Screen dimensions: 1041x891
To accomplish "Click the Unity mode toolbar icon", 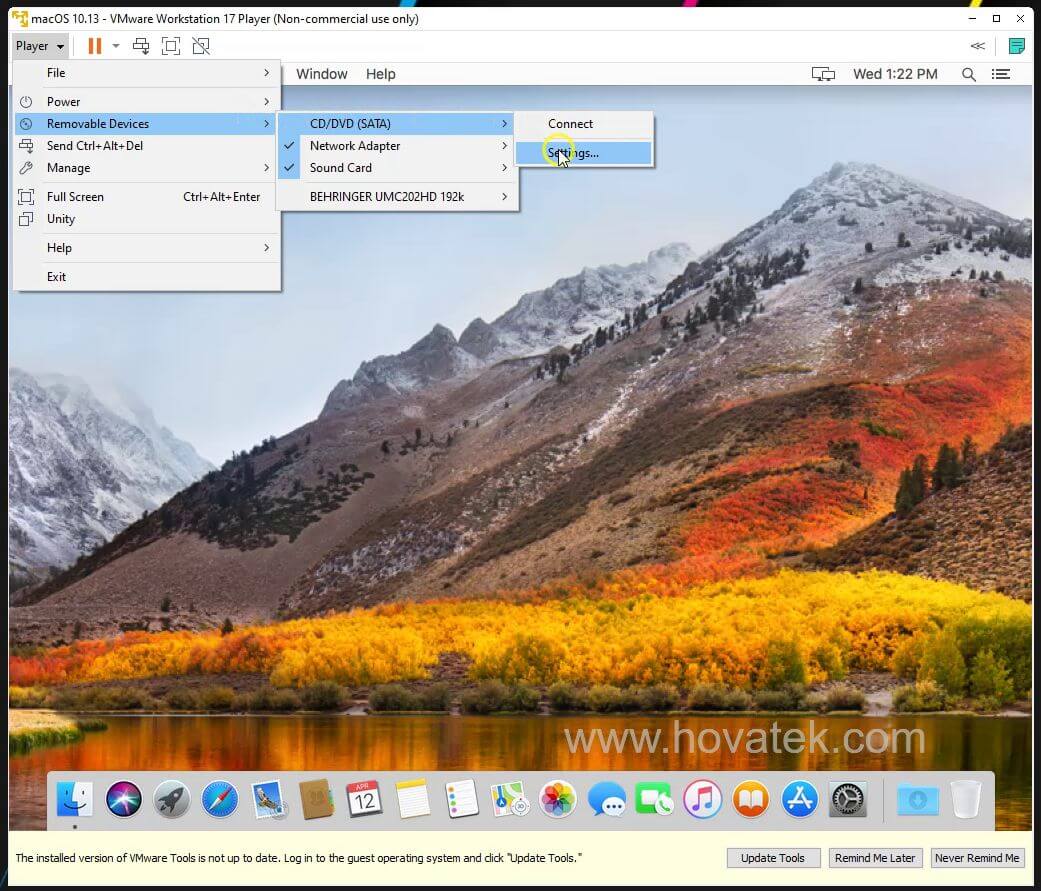I will 201,45.
